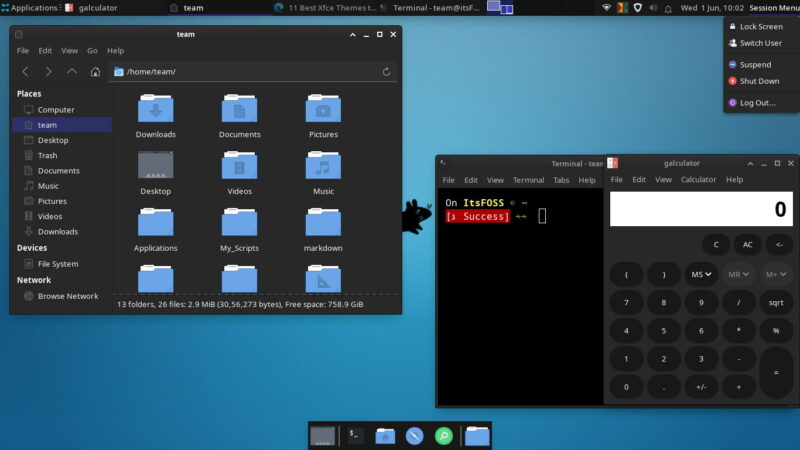Choose Shut Down in session menu
Image resolution: width=800 pixels, height=450 pixels.
761,81
